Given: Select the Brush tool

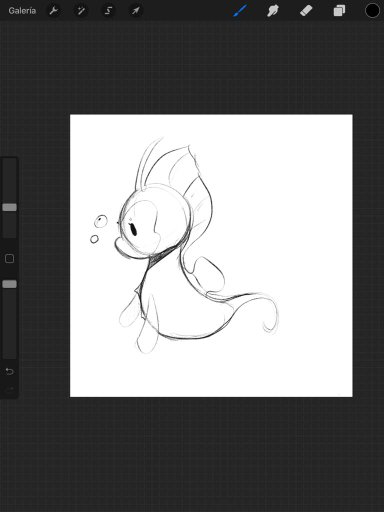Looking at the screenshot, I should [240, 11].
